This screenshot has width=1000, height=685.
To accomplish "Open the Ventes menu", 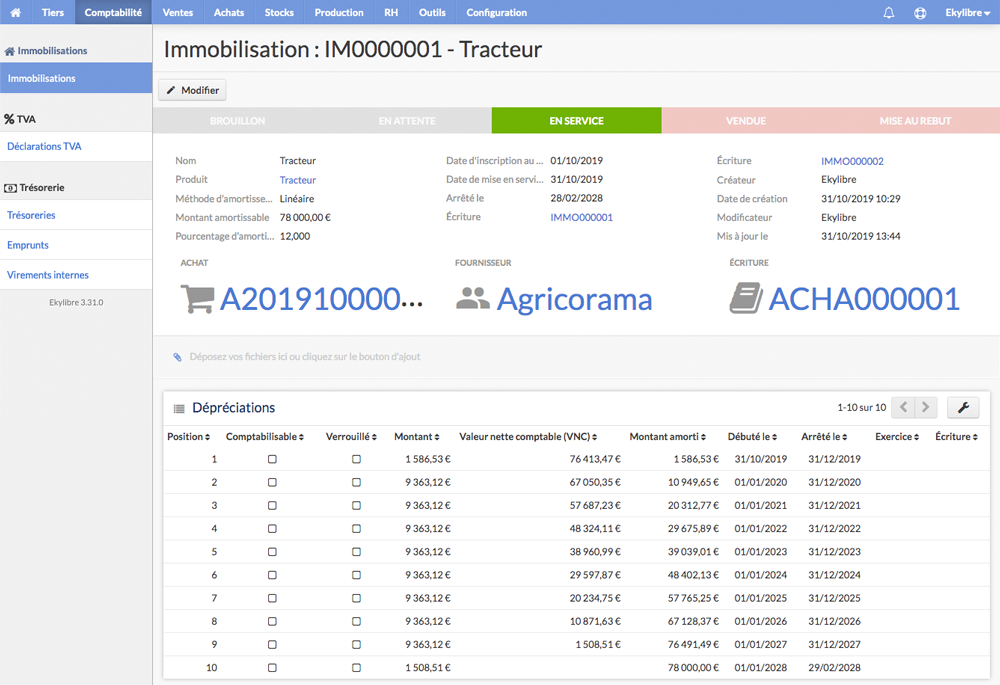I will coord(178,12).
